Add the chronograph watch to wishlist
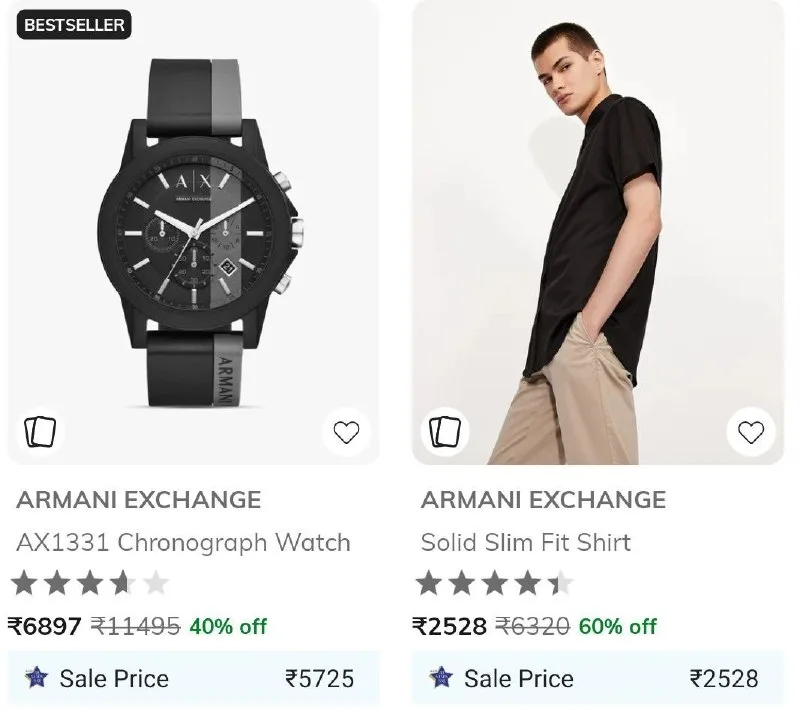 346,432
